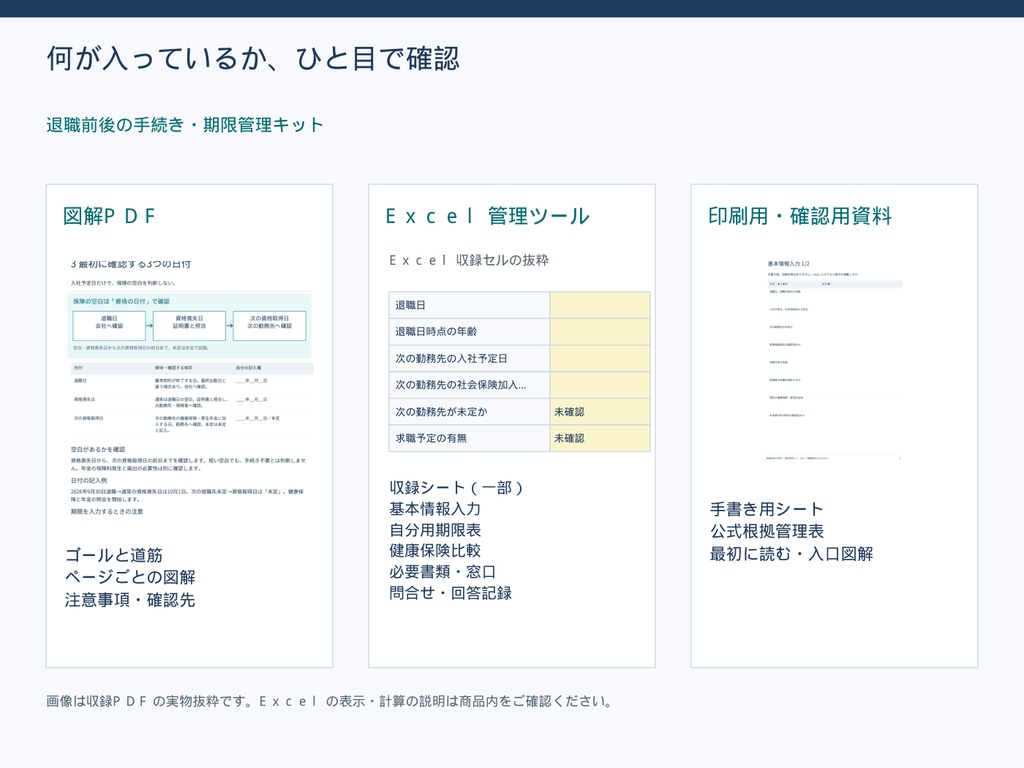Image resolution: width=1024 pixels, height=768 pixels.
Task: Click the 最初に読む・入口図解 text
Action: 792,554
